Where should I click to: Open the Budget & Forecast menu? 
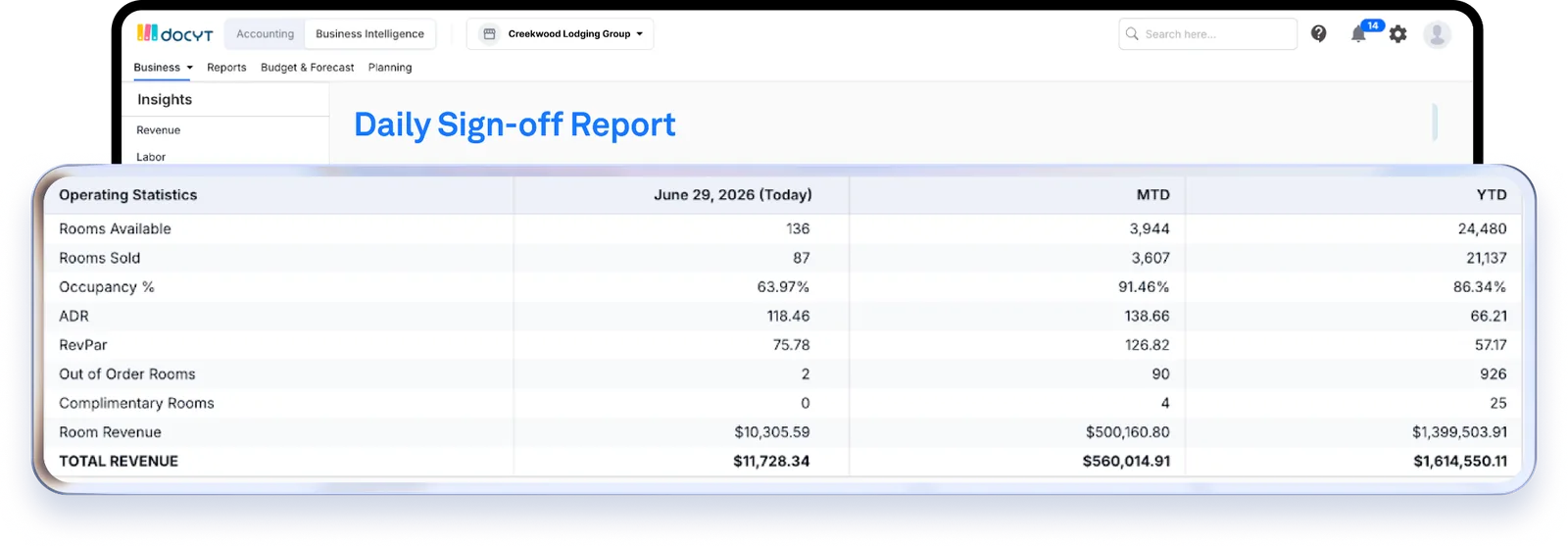tap(308, 68)
